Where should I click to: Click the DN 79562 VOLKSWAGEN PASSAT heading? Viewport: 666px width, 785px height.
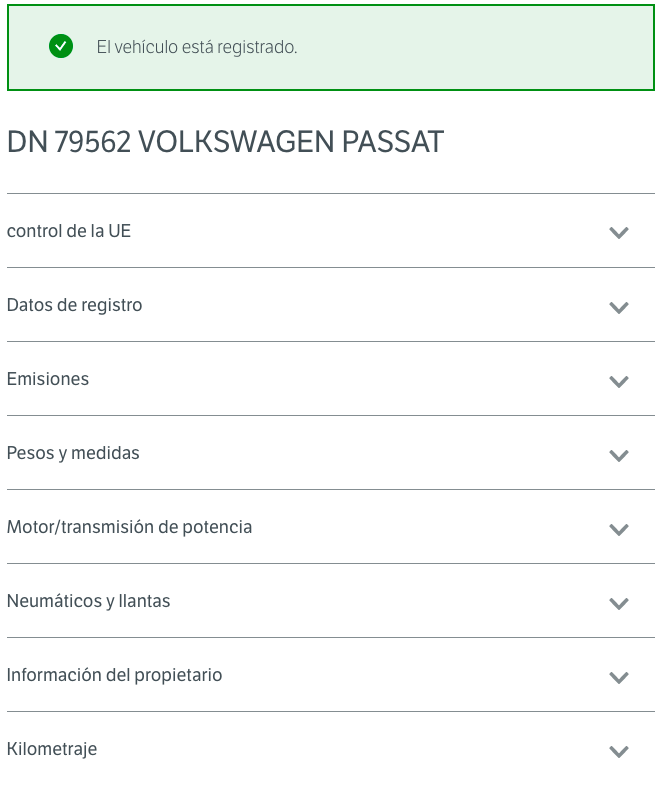point(225,142)
